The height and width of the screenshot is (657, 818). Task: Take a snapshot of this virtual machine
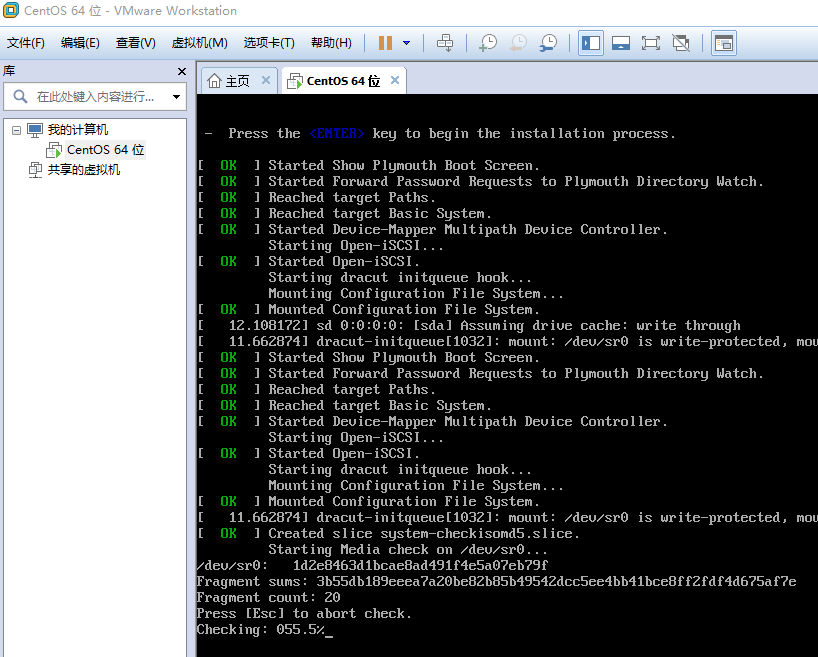pyautogui.click(x=488, y=43)
